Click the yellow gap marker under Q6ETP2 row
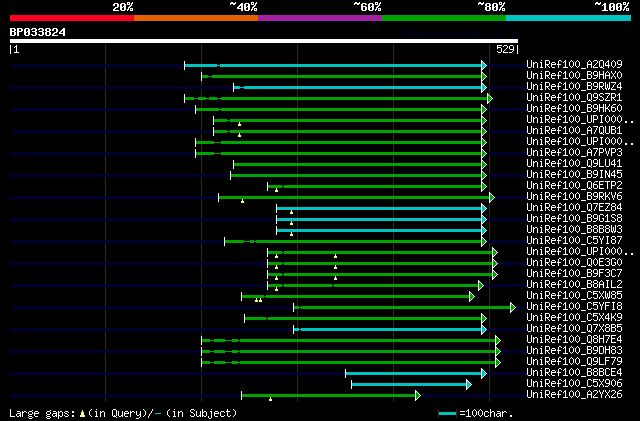The height and width of the screenshot is (421, 640). (x=276, y=190)
